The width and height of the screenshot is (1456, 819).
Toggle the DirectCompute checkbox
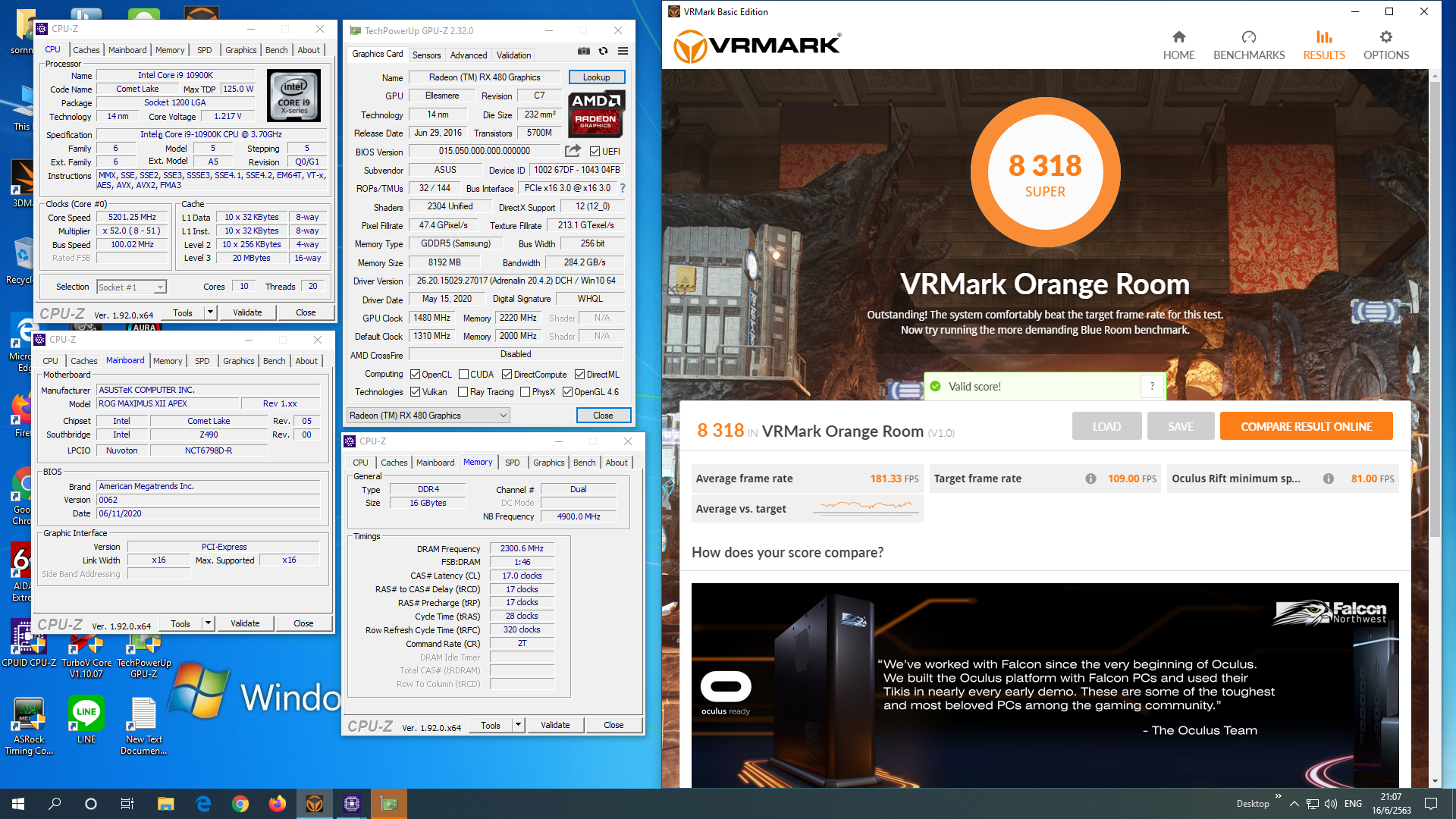point(507,375)
